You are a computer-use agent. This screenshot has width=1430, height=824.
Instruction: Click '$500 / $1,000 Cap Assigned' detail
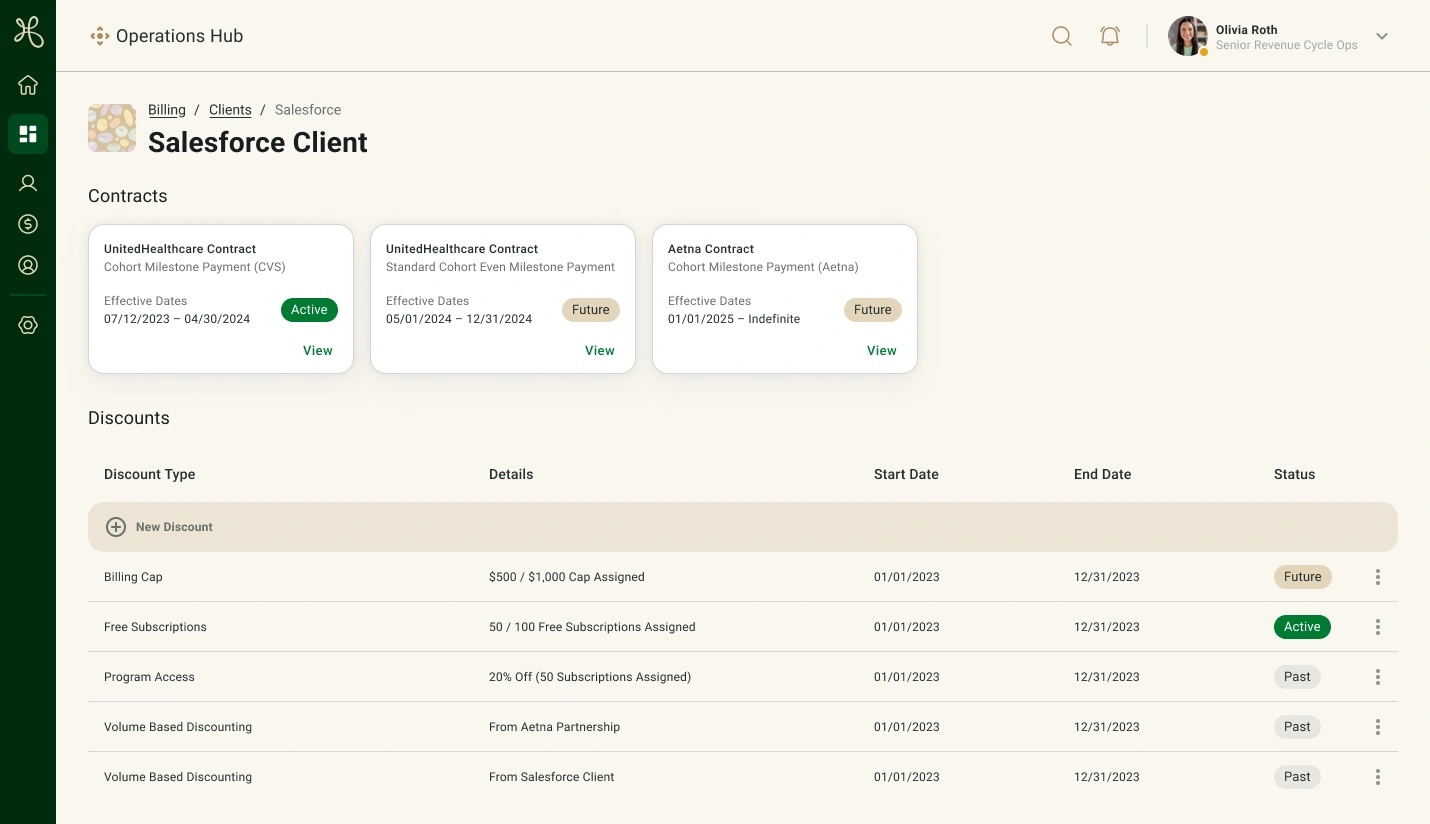coord(567,577)
